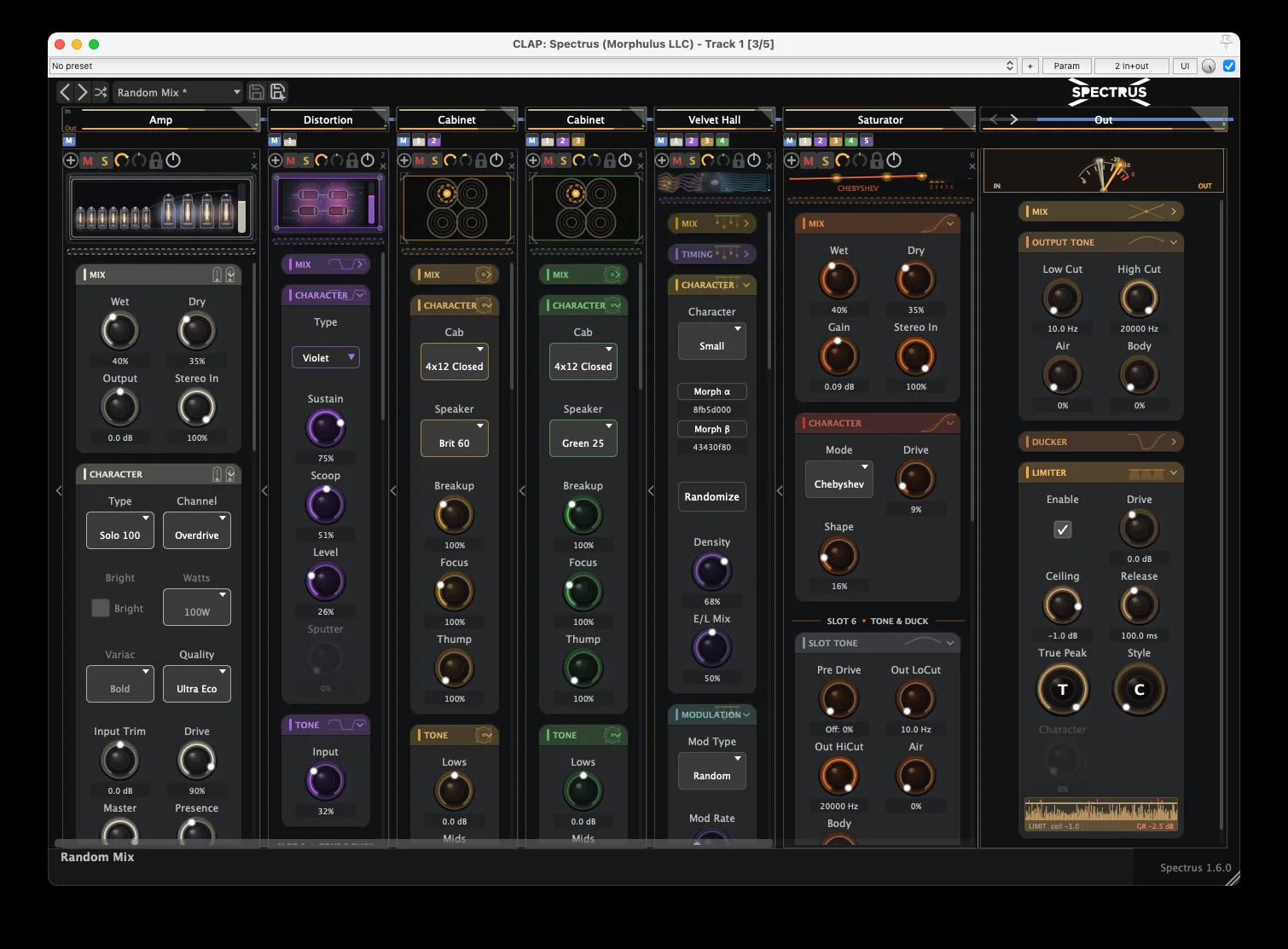The width and height of the screenshot is (1288, 949).
Task: Click the left arrow on the Out tab
Action: click(x=995, y=119)
